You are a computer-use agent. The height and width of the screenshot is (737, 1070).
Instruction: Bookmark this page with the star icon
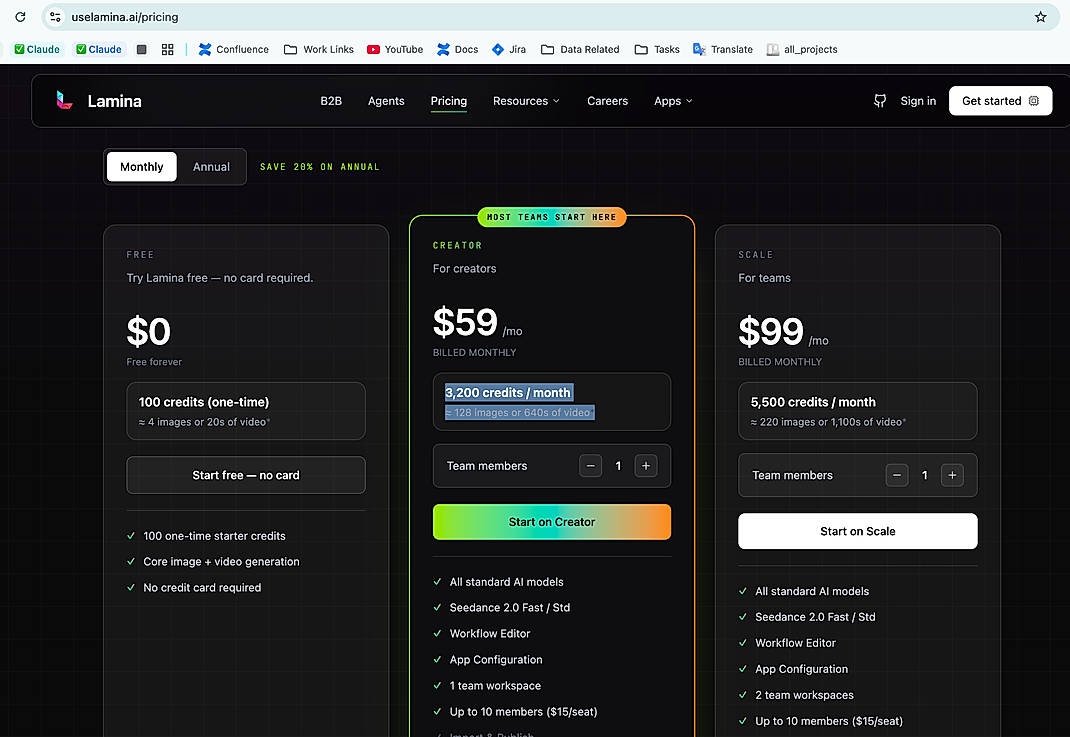coord(1040,17)
